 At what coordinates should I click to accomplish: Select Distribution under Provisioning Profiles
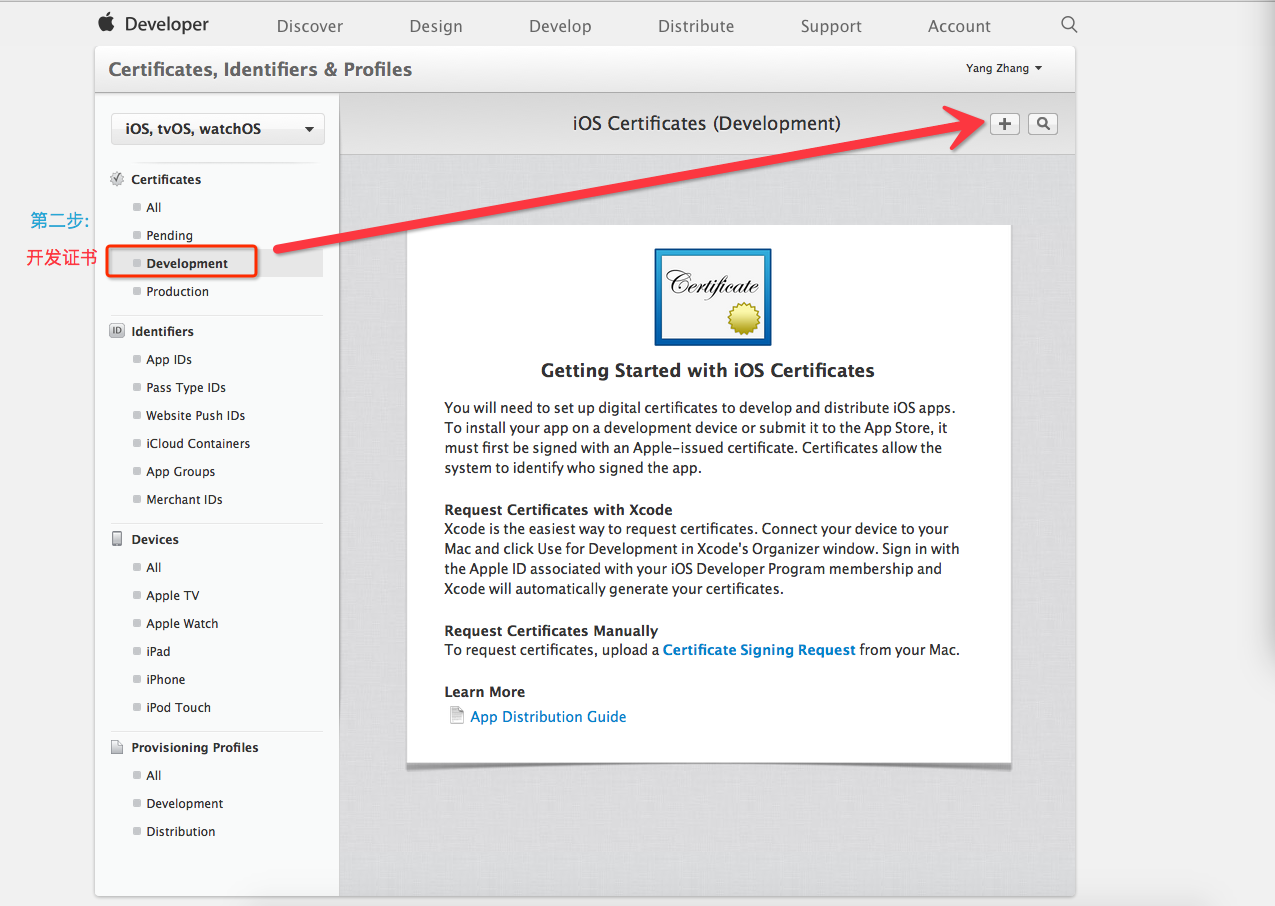coord(180,831)
